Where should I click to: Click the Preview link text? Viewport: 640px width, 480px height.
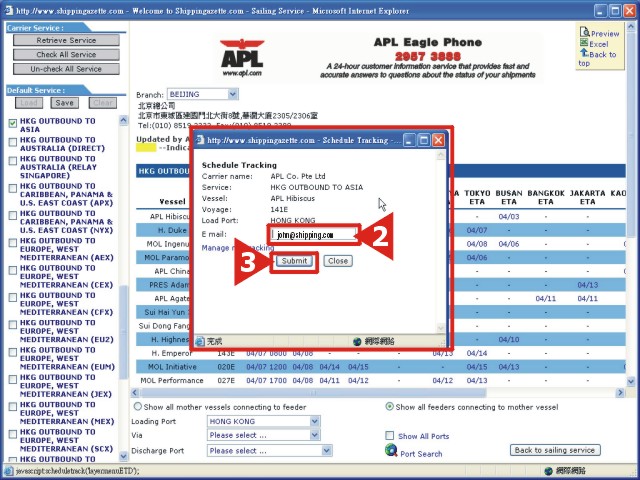coord(605,34)
